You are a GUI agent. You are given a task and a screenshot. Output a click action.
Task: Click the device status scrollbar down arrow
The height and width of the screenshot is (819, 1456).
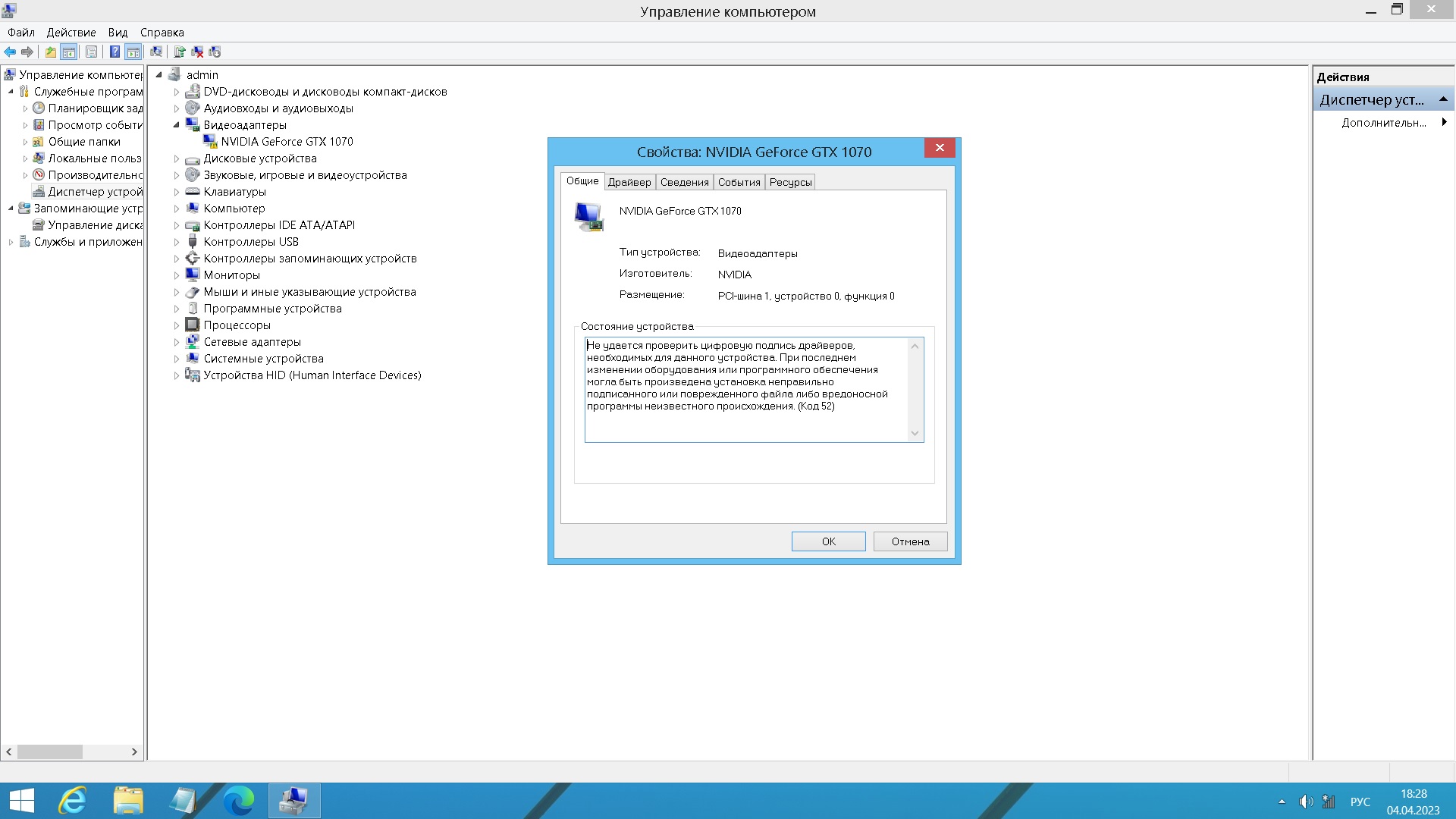click(915, 434)
